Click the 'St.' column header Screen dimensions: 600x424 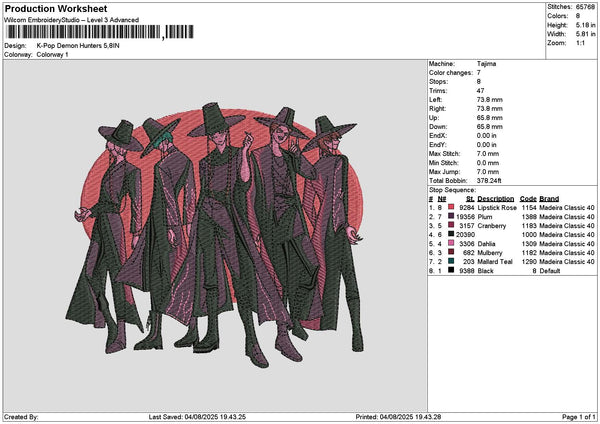(x=470, y=199)
